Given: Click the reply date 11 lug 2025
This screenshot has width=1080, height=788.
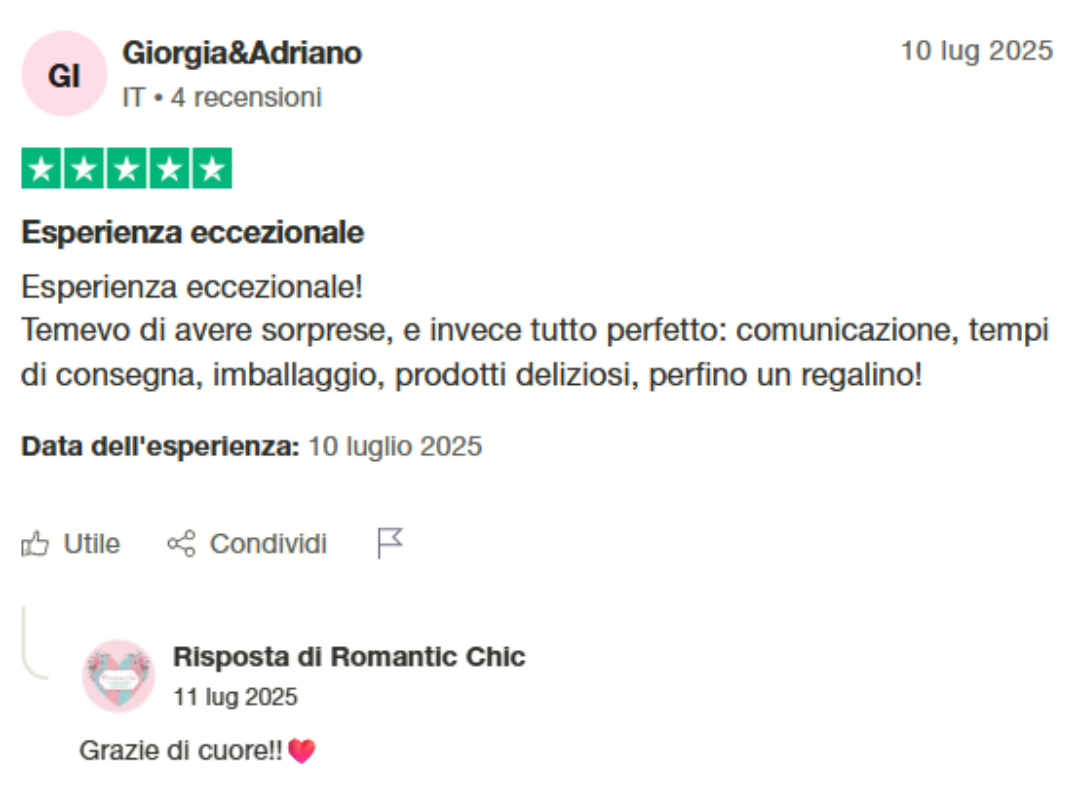Looking at the screenshot, I should pyautogui.click(x=235, y=696).
